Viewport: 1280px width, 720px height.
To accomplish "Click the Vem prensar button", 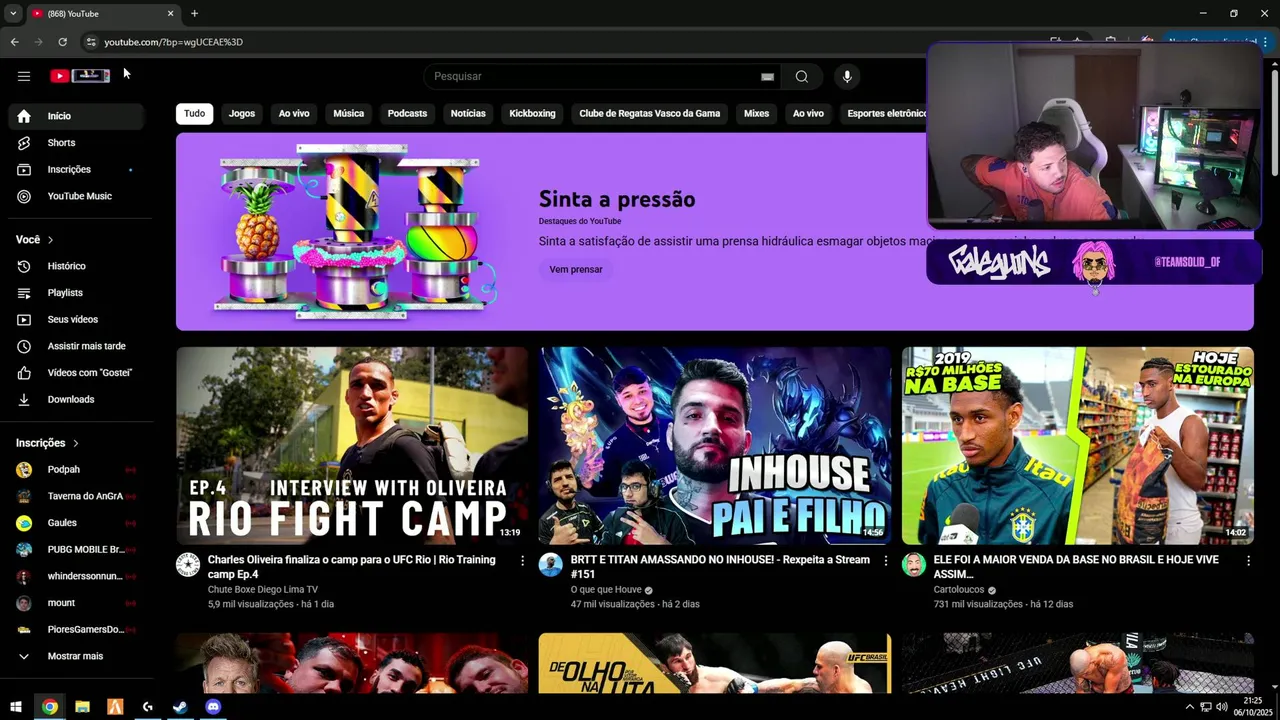I will (x=576, y=270).
